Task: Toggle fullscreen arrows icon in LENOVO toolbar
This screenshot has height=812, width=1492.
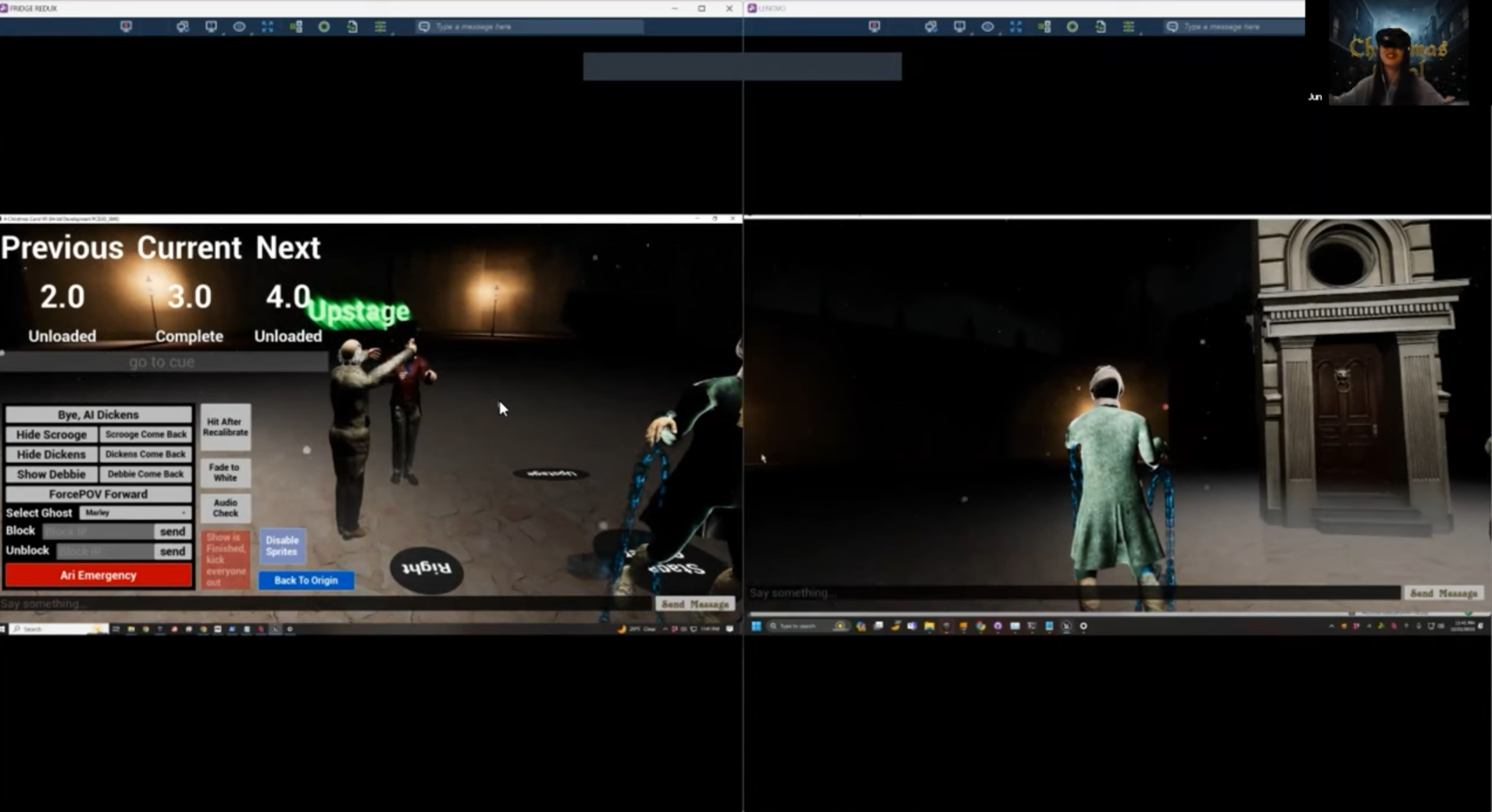Action: [x=1015, y=27]
